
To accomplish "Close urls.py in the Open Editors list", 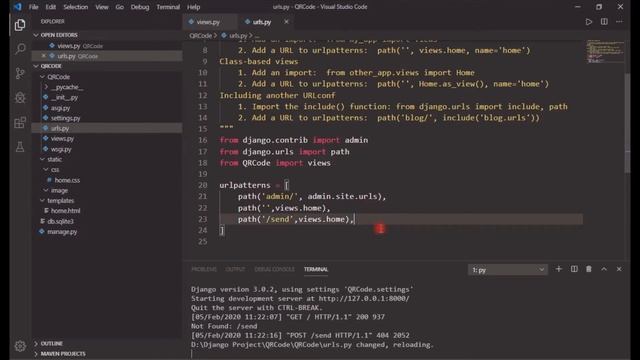I will [x=44, y=56].
